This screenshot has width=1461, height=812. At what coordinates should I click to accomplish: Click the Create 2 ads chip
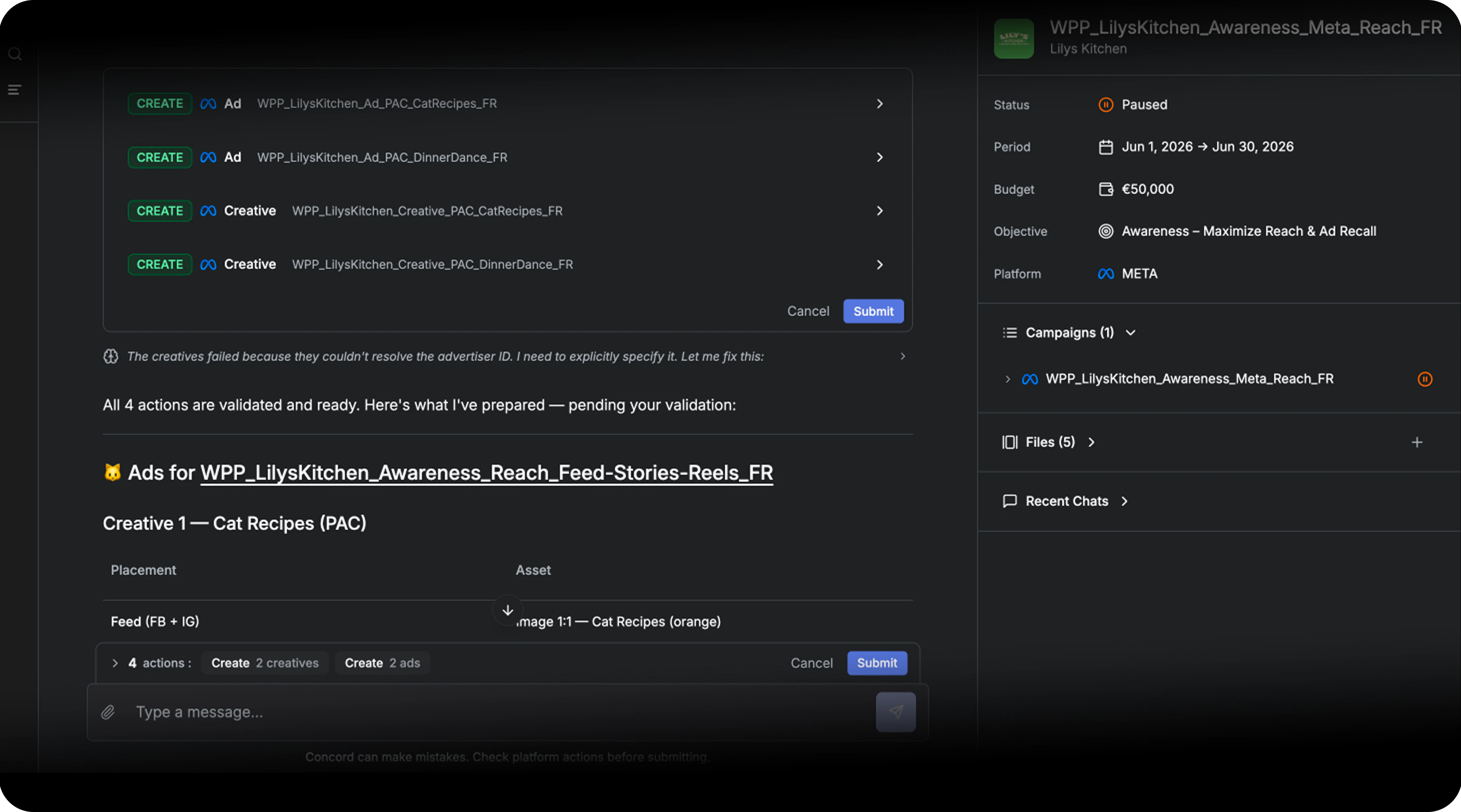coord(382,663)
